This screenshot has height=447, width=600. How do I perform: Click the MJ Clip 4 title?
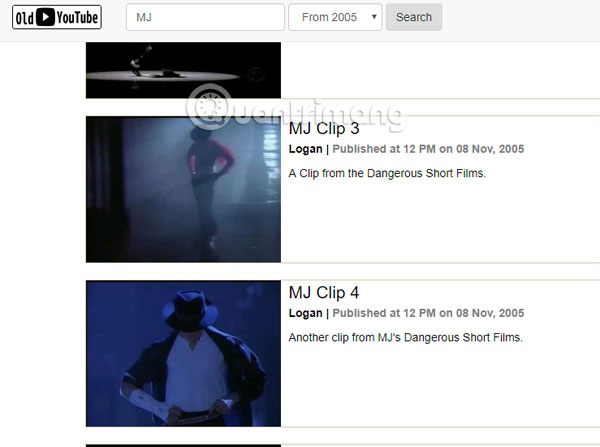[x=324, y=293]
